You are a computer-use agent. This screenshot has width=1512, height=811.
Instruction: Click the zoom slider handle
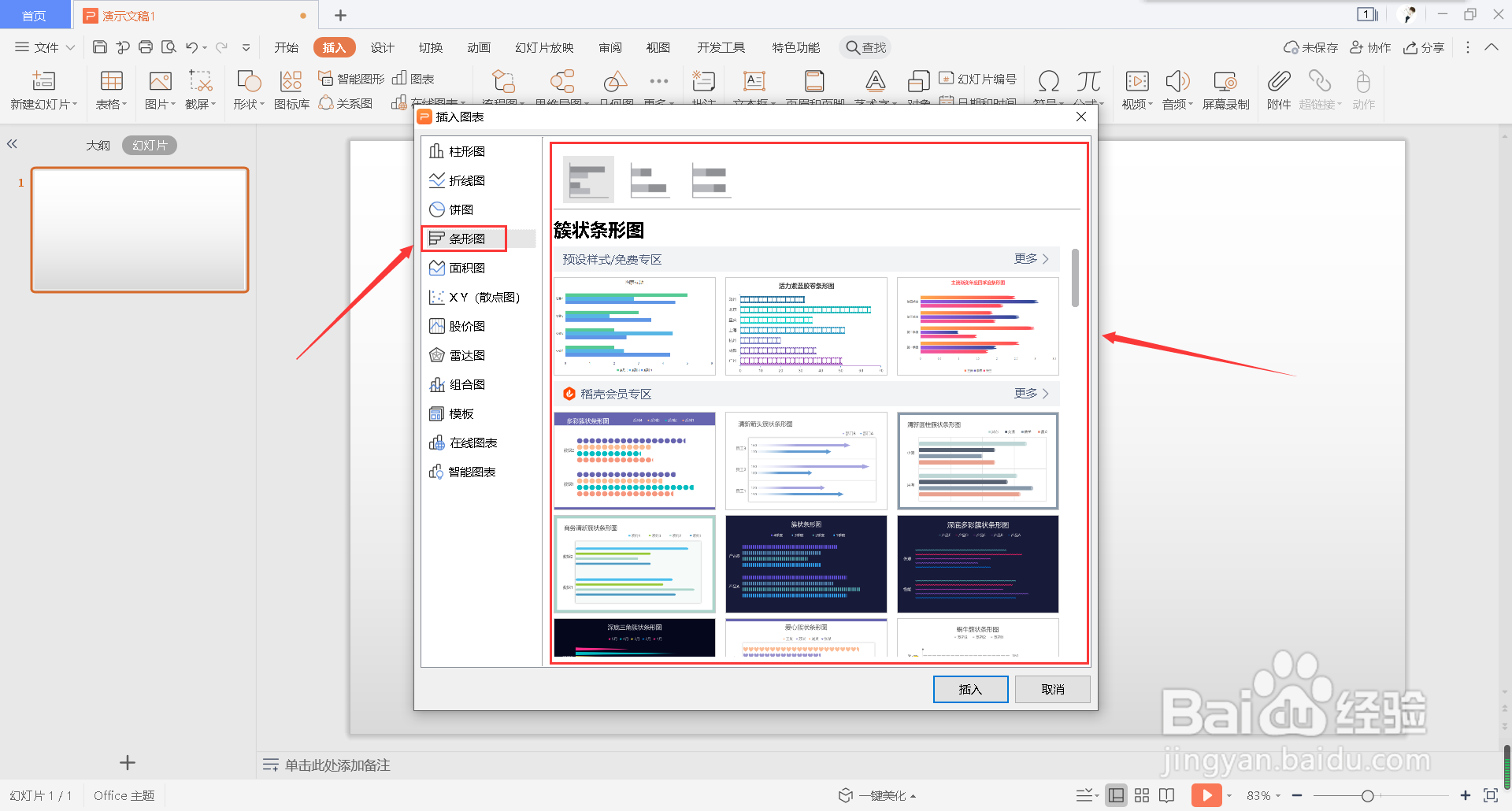[x=1368, y=796]
